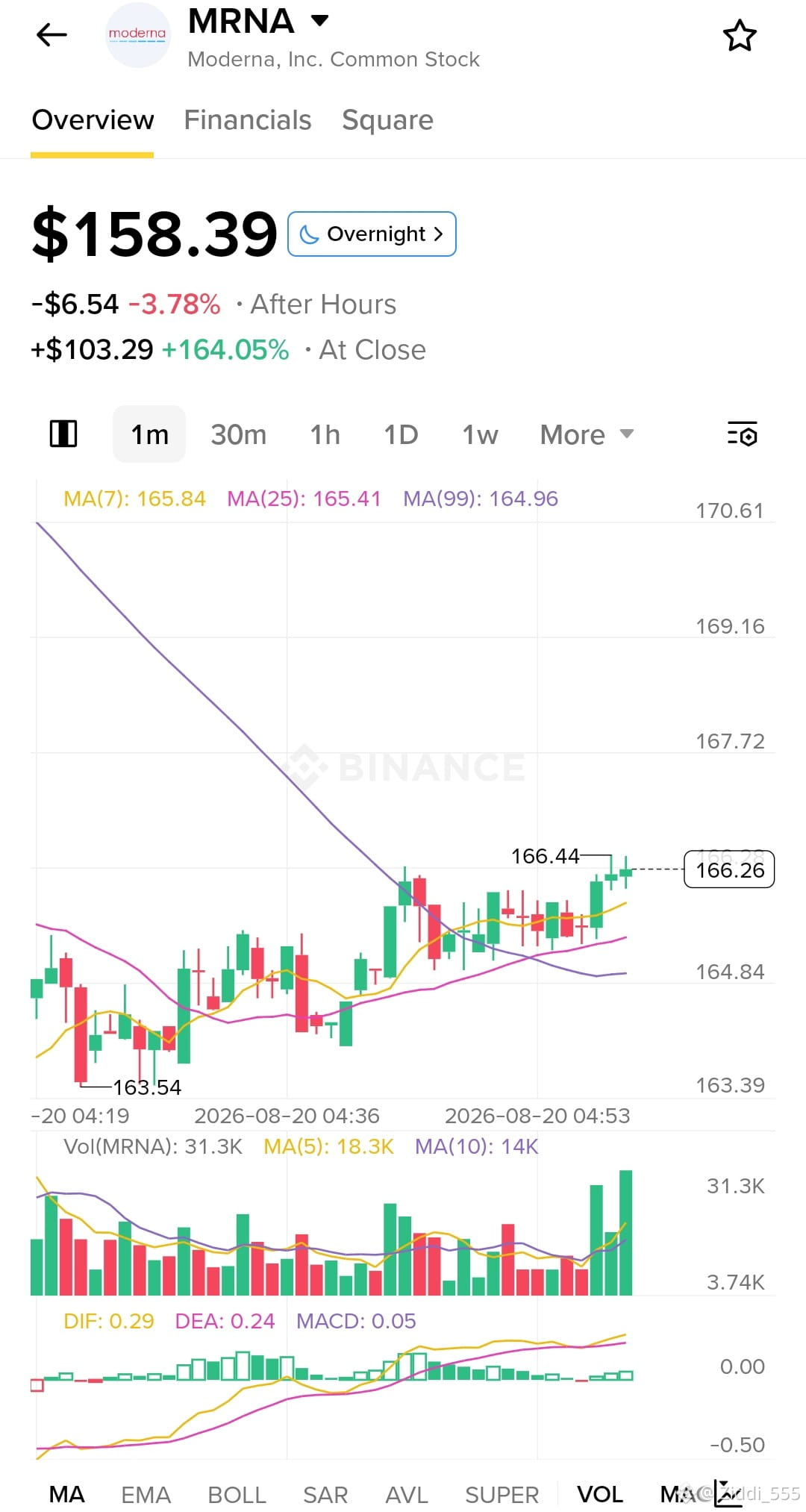This screenshot has width=806, height=1512.
Task: Open chart settings icon beside the timeframes
Action: pyautogui.click(x=743, y=434)
